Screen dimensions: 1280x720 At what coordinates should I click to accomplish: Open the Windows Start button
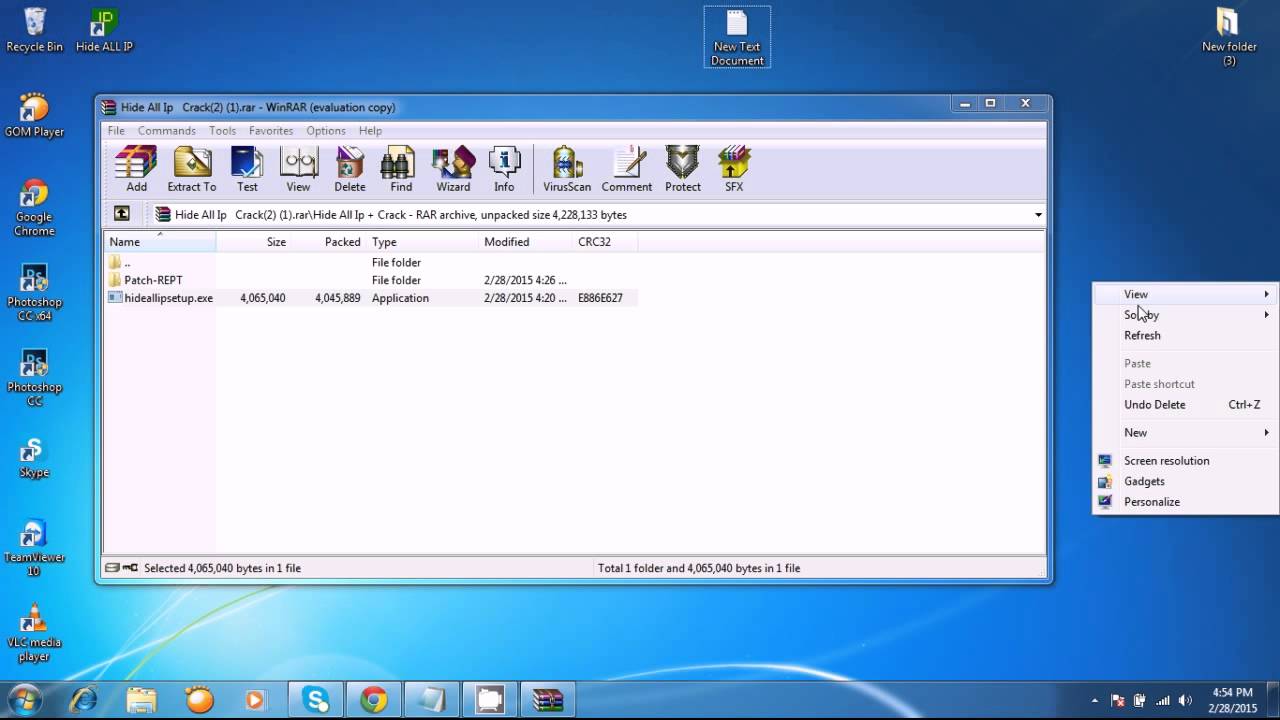click(x=23, y=699)
